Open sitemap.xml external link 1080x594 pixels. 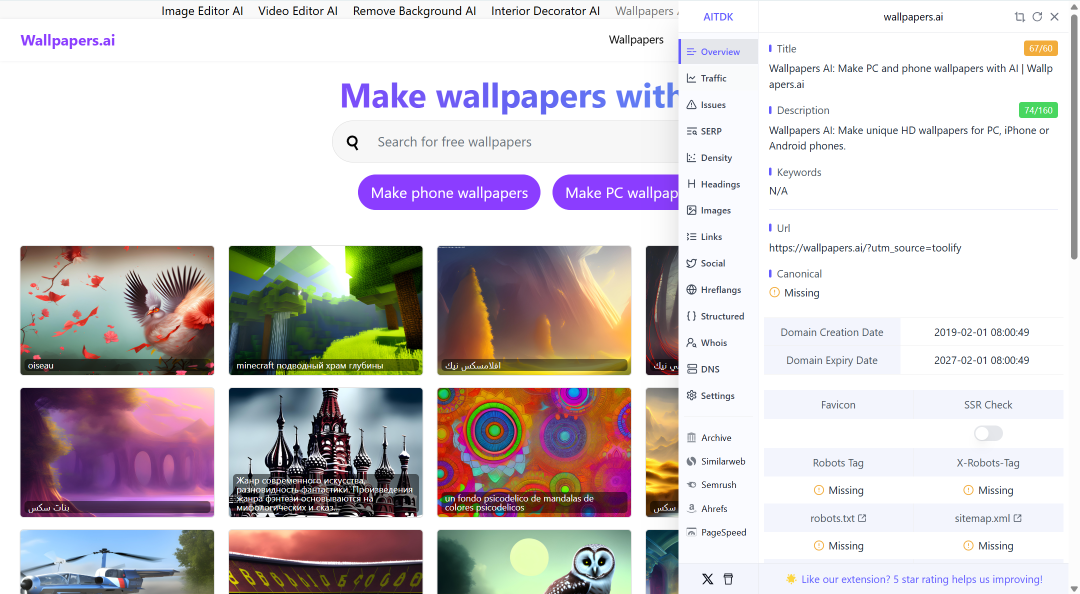click(988, 518)
